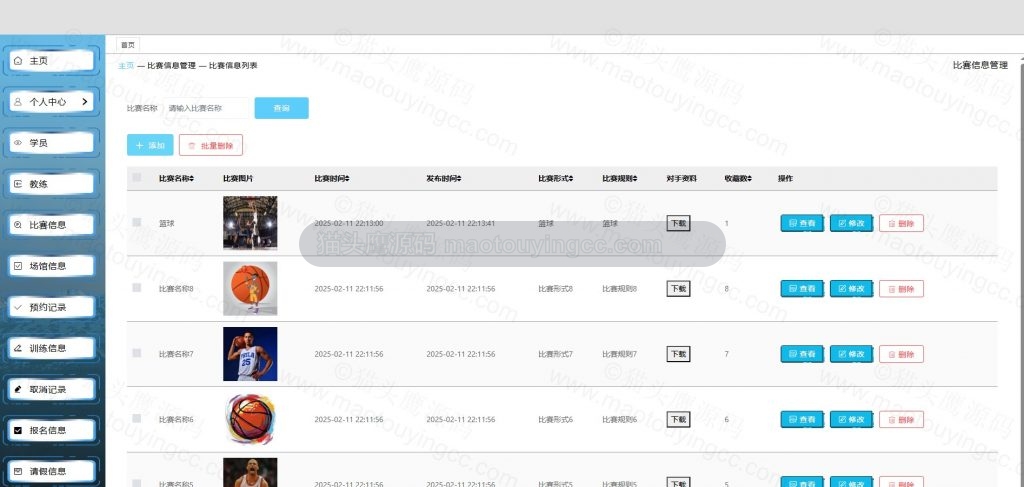Sort by the 比赛形式 column header
The width and height of the screenshot is (1024, 487).
pos(556,178)
